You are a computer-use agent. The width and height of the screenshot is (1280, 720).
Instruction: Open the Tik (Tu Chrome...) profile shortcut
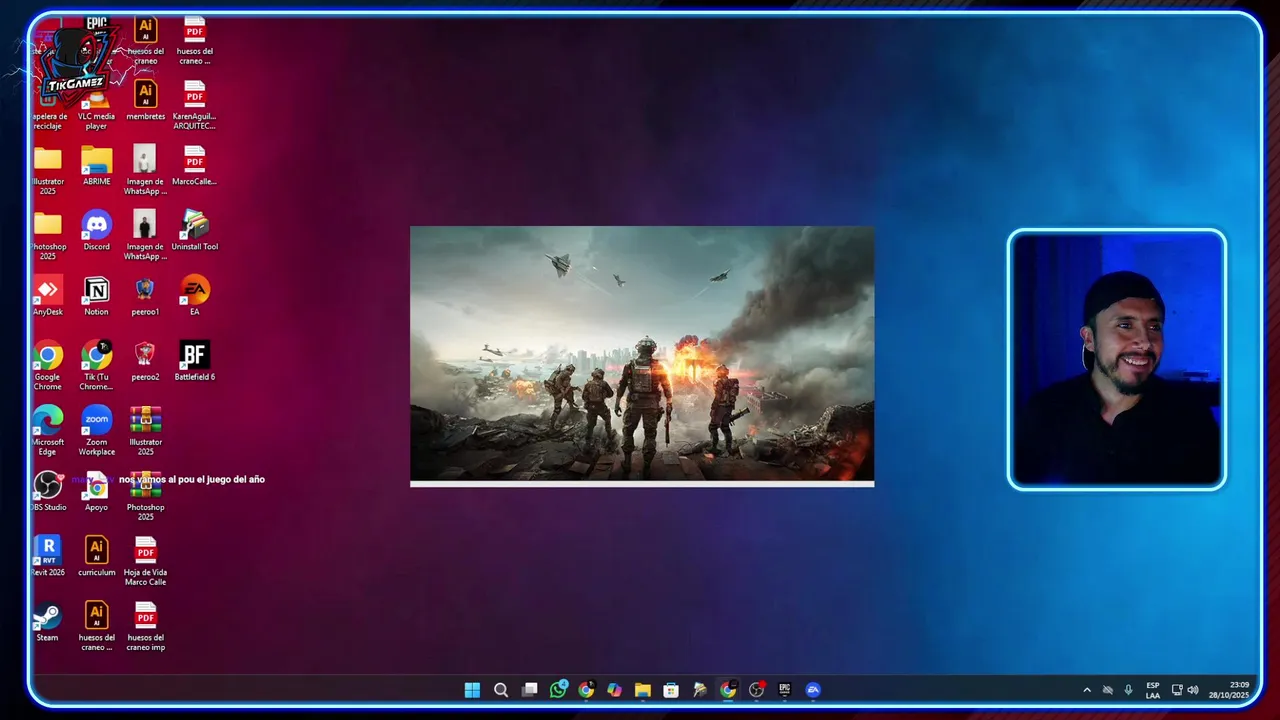96,366
